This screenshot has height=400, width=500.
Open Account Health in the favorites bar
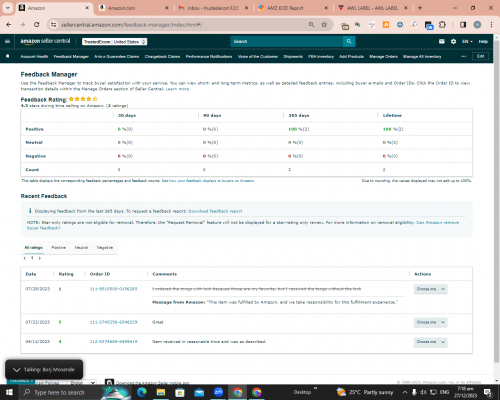pyautogui.click(x=34, y=57)
